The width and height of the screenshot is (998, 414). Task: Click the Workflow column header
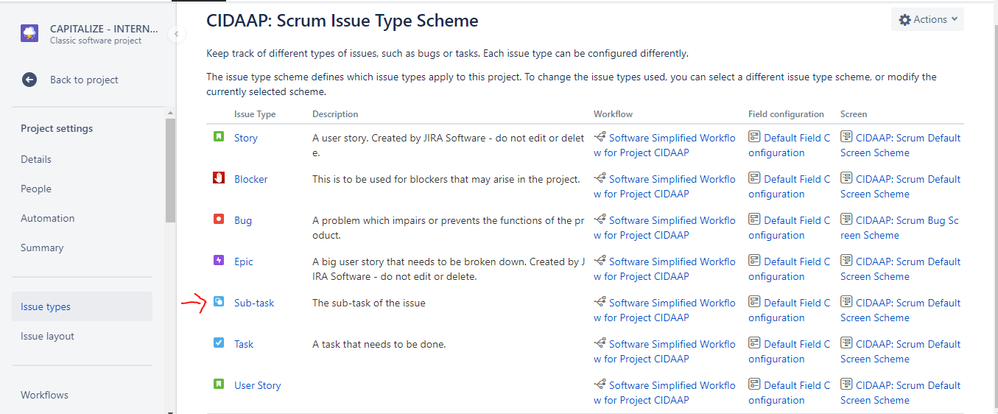[612, 114]
